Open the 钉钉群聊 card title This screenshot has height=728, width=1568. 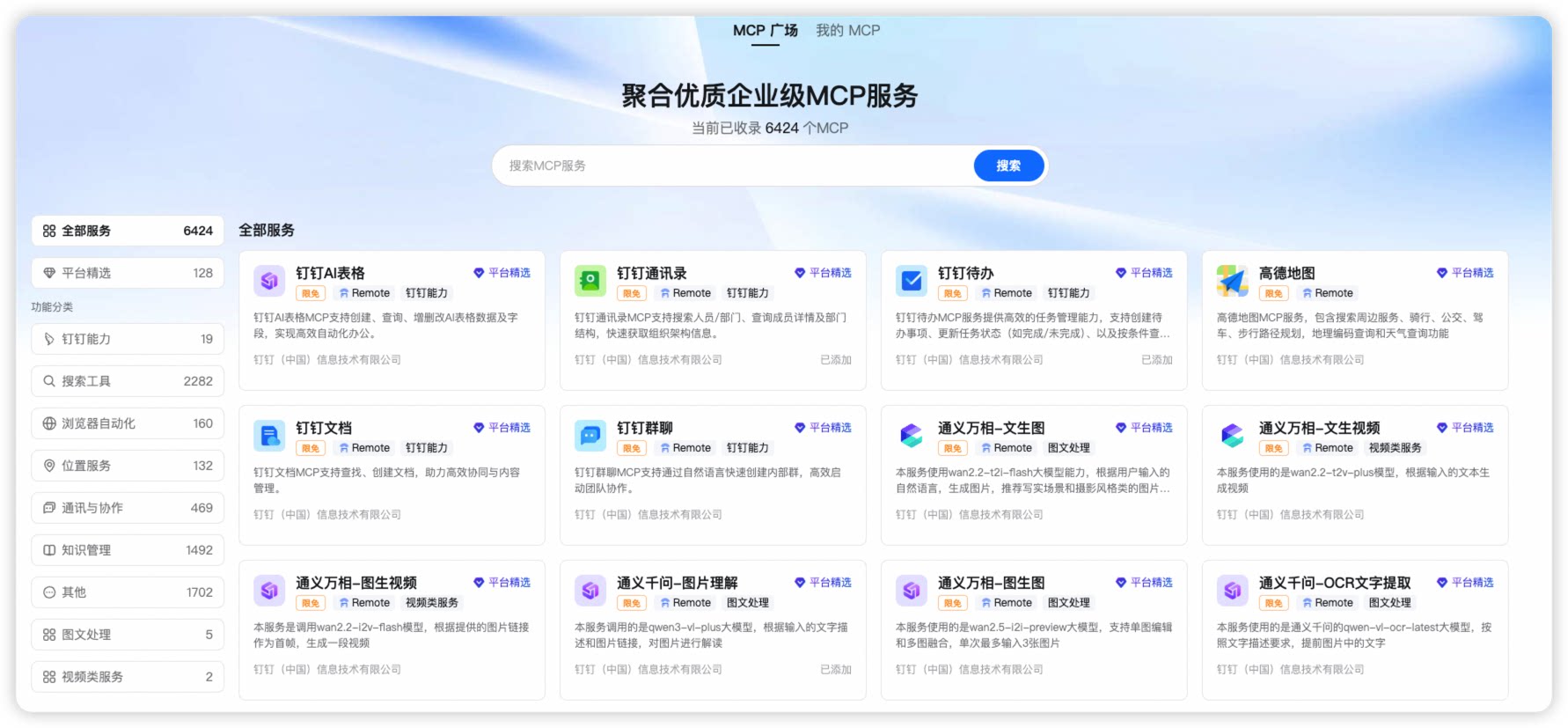(x=645, y=428)
